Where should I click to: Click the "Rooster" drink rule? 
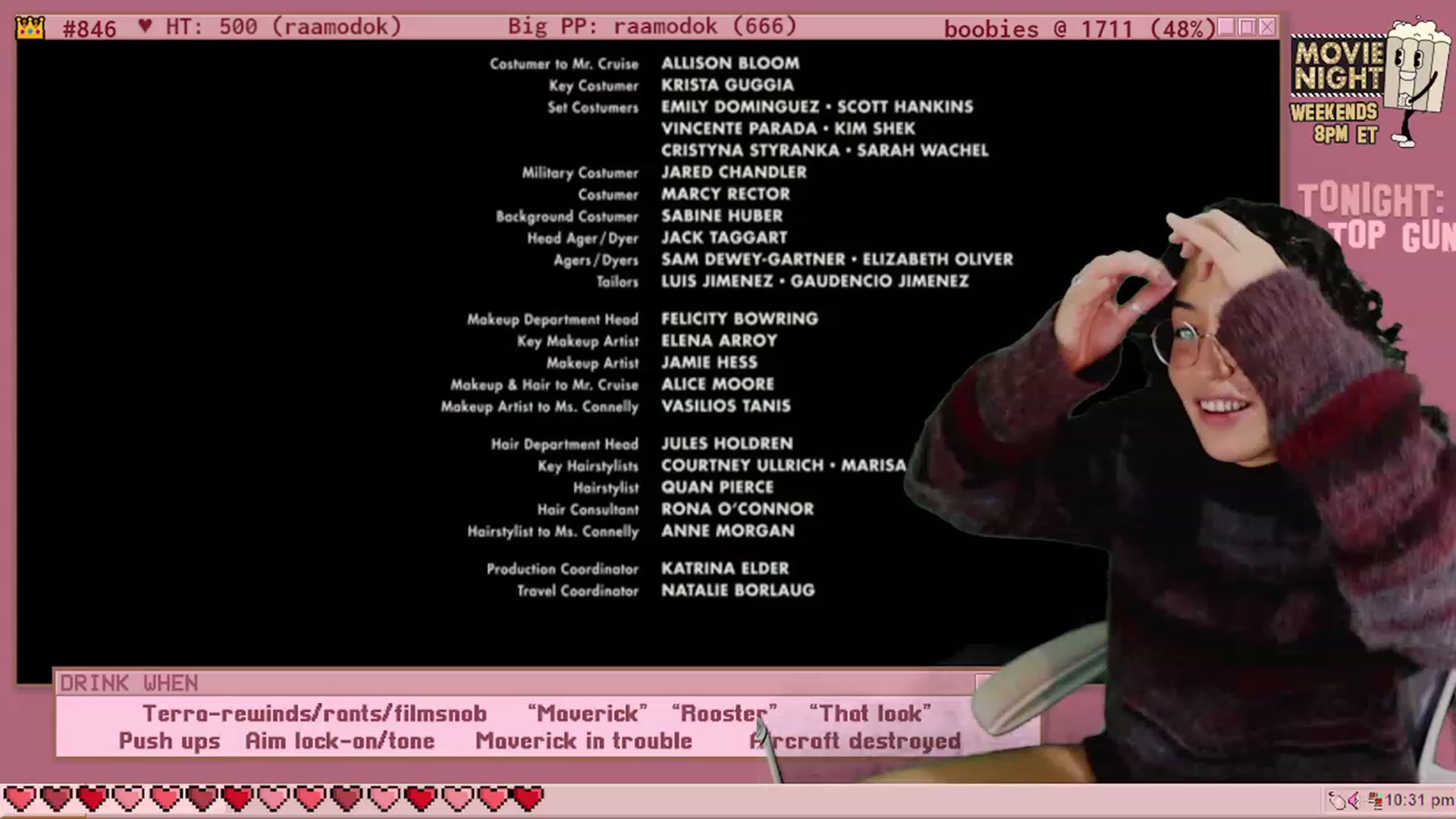[x=724, y=714]
